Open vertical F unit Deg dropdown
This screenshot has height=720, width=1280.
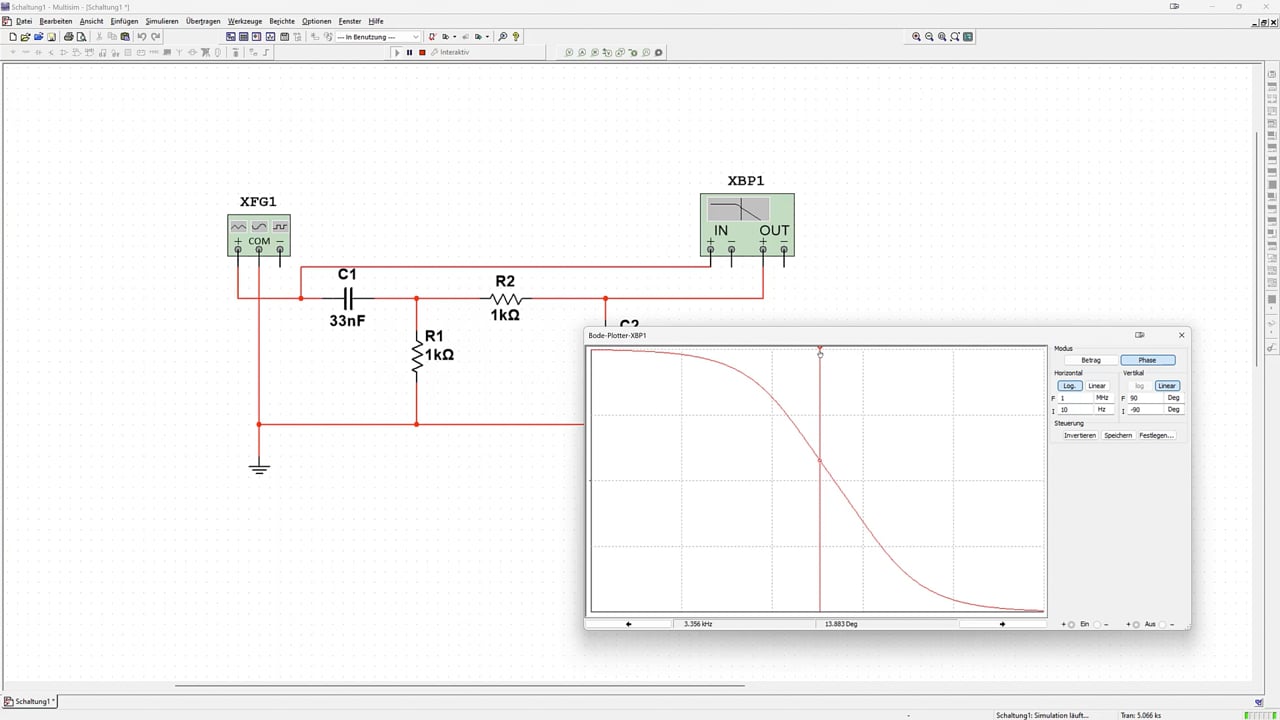(x=1174, y=398)
